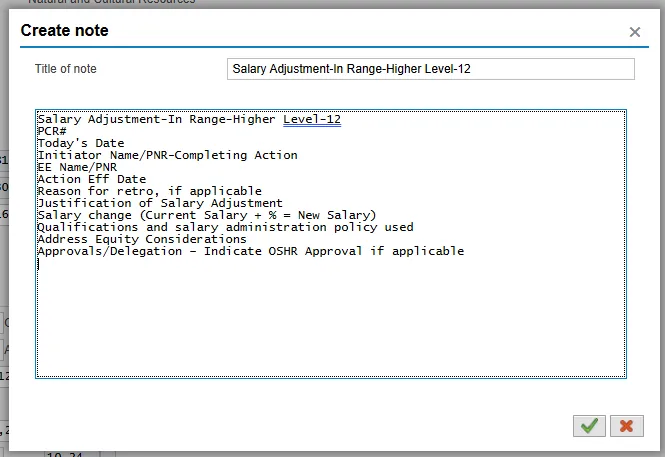Click the Title of note label
This screenshot has width=665, height=457.
click(x=64, y=69)
